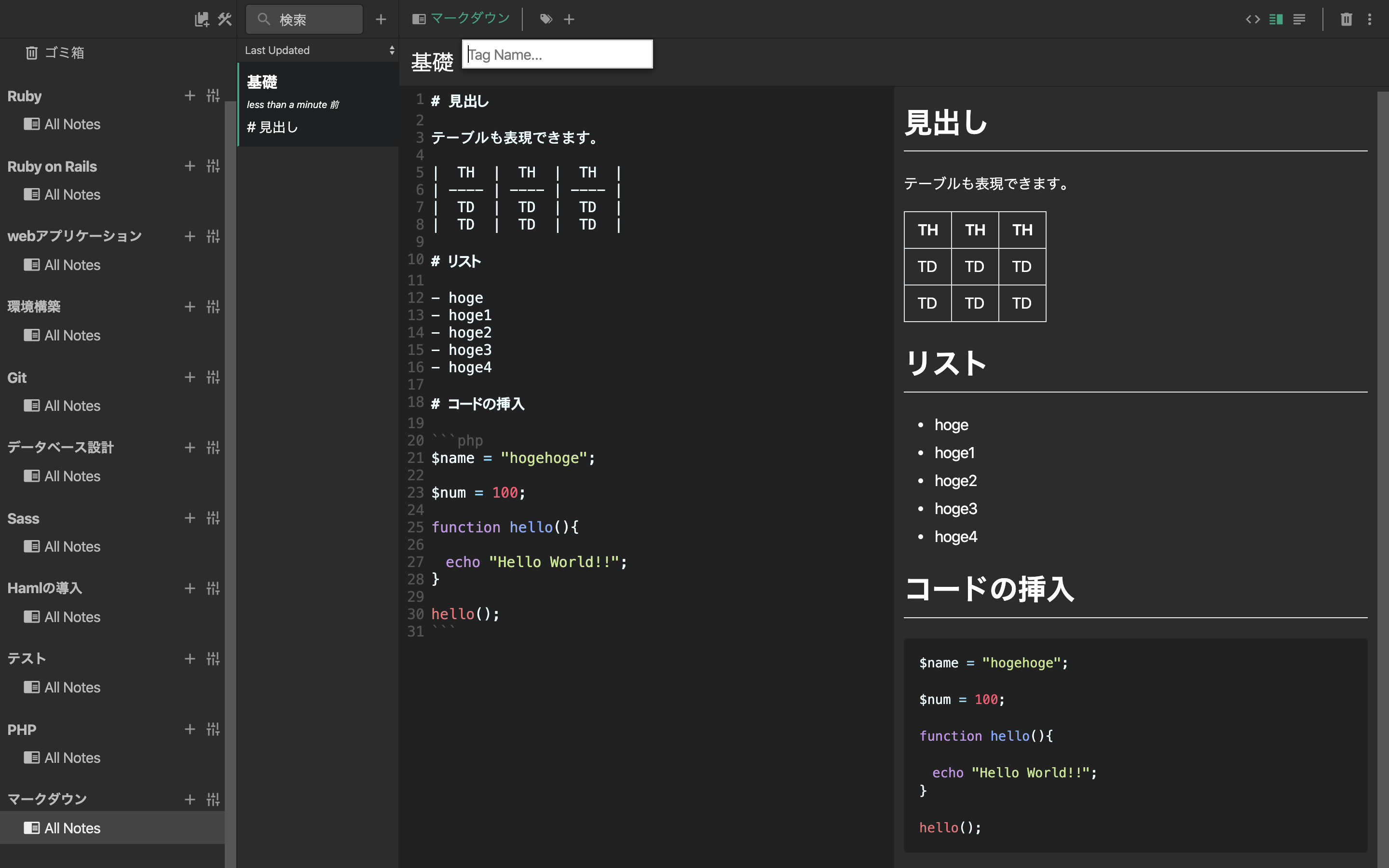Click the tags icon in editor toolbar
The image size is (1389, 868).
(546, 19)
